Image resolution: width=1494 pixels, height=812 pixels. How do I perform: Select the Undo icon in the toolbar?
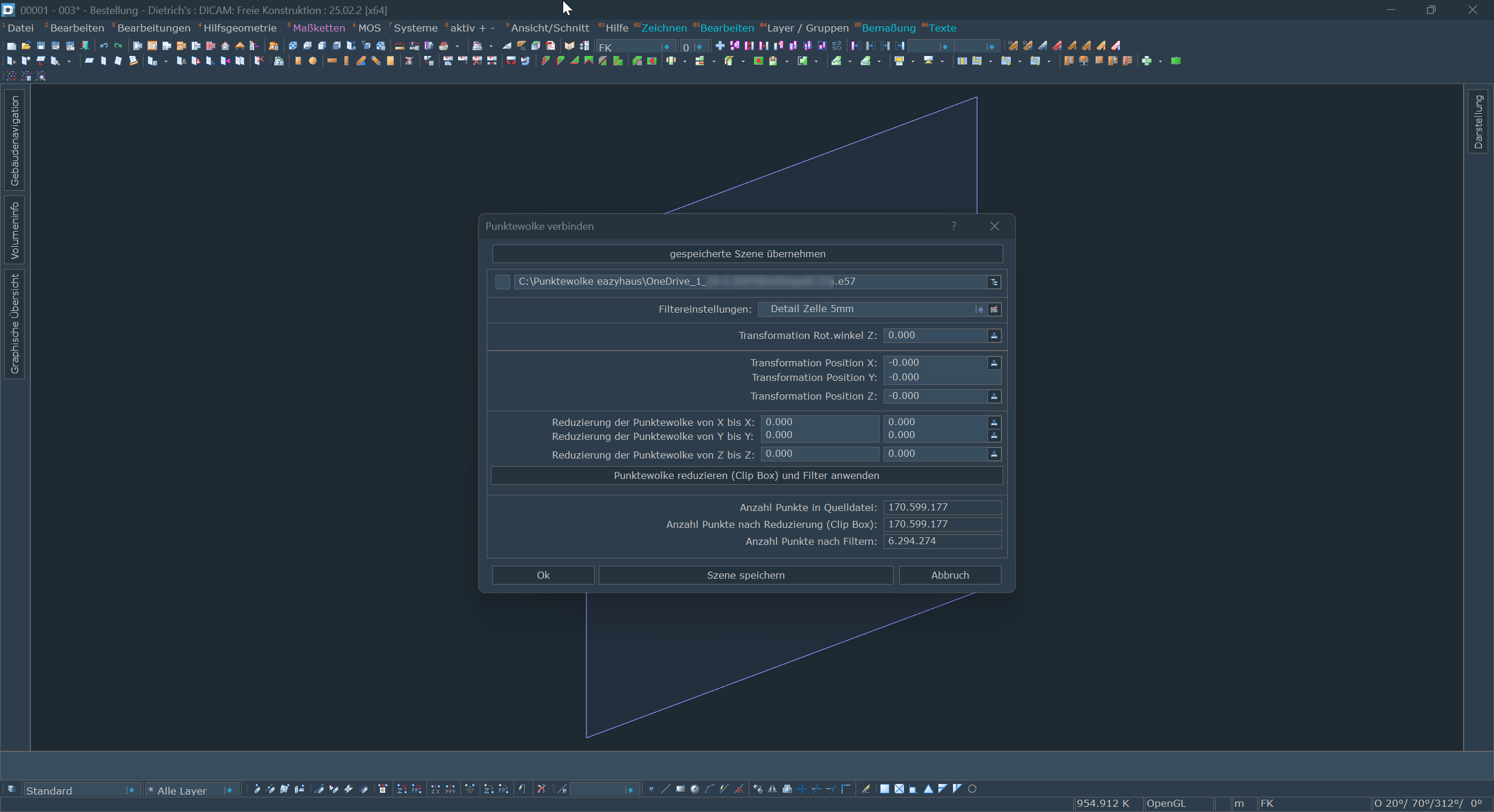(x=104, y=46)
